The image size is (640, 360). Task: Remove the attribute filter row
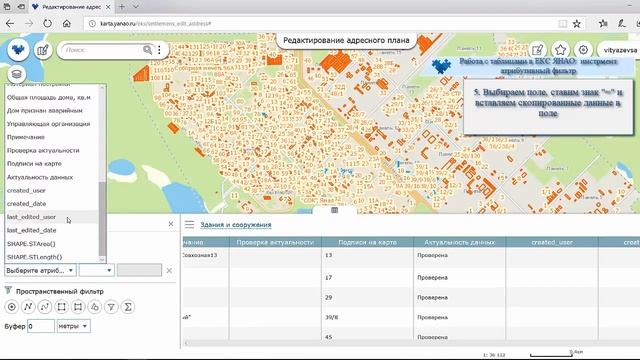[x=169, y=270]
